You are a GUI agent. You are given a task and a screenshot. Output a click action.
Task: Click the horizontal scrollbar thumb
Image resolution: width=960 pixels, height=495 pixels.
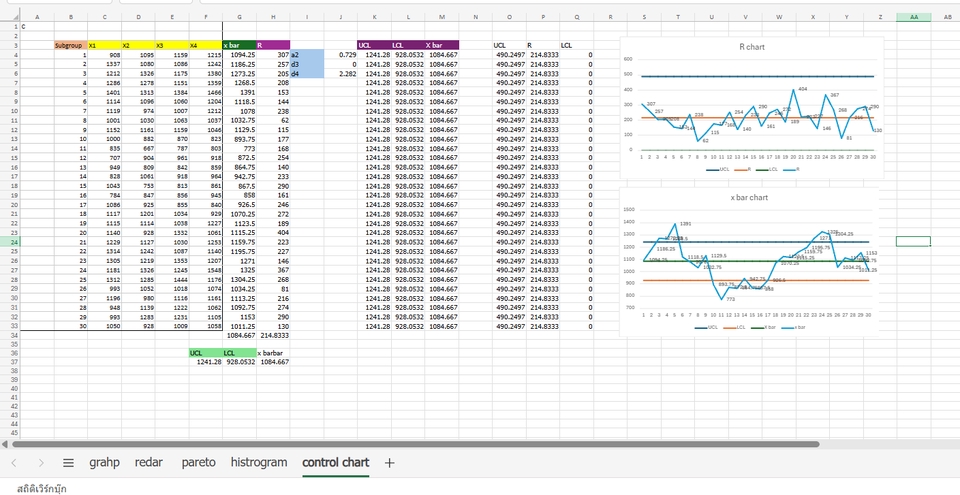pos(414,444)
